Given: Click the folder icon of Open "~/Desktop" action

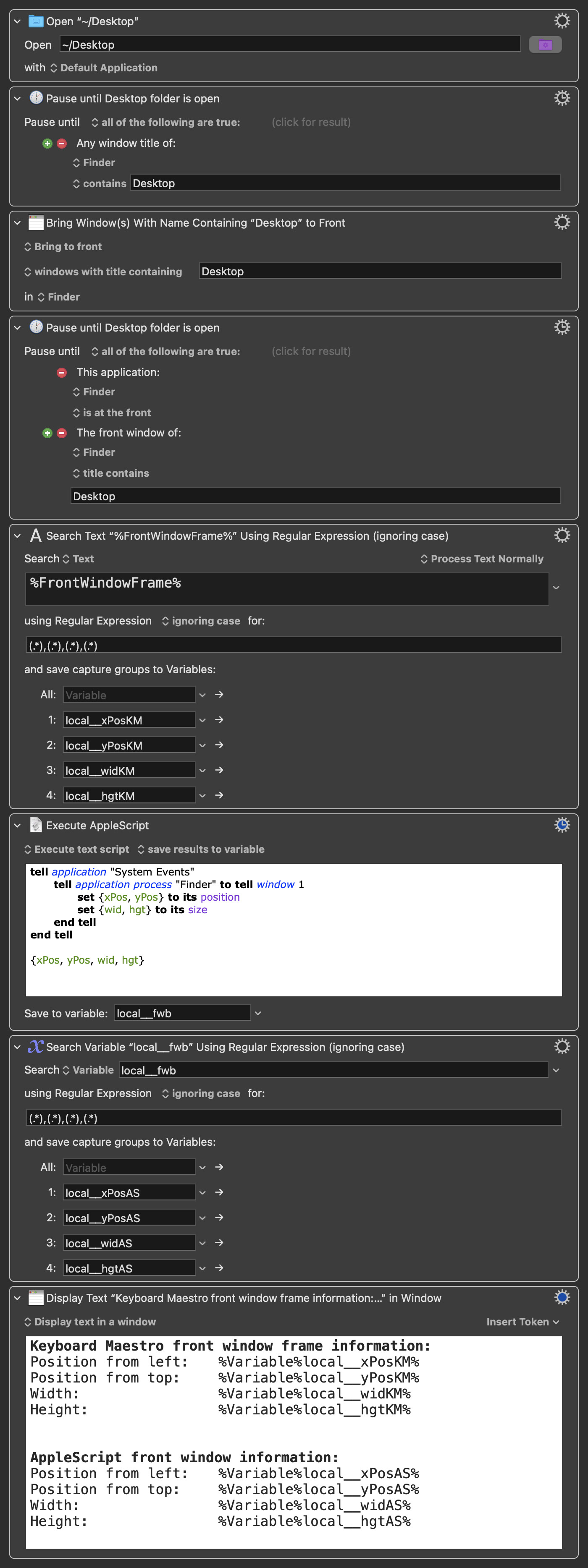Looking at the screenshot, I should point(36,21).
